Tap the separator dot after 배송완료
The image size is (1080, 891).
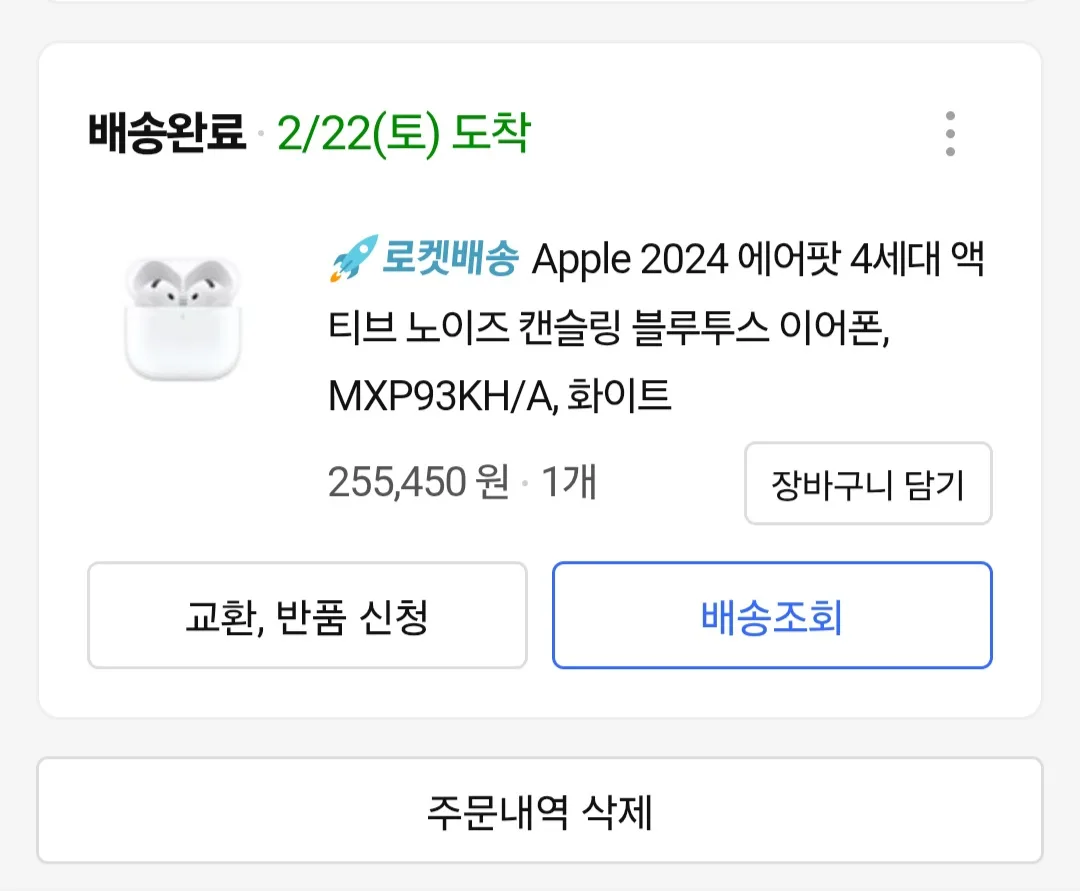pyautogui.click(x=261, y=133)
